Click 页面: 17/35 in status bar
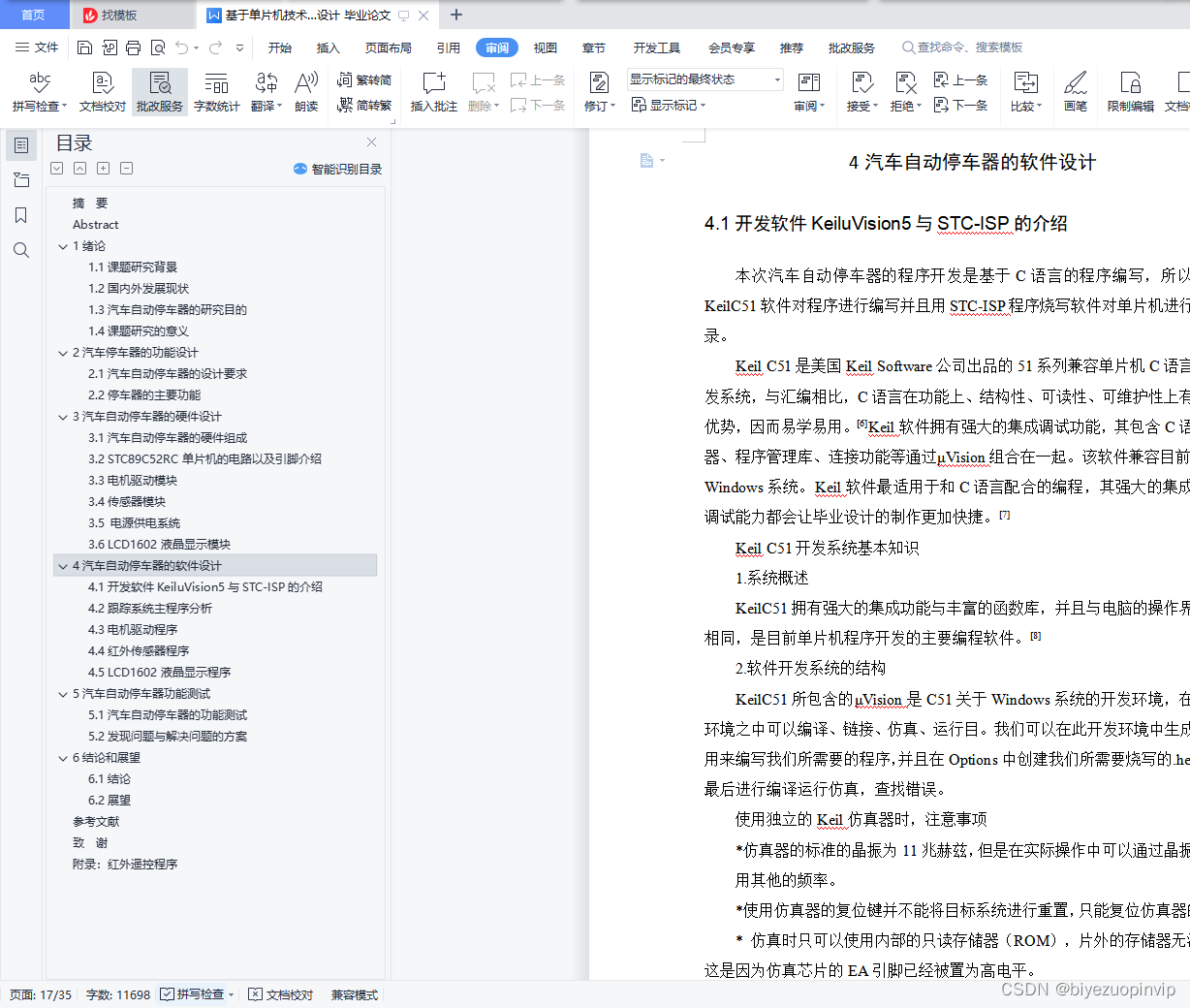Screen dimensions: 1190x1008 (41, 994)
